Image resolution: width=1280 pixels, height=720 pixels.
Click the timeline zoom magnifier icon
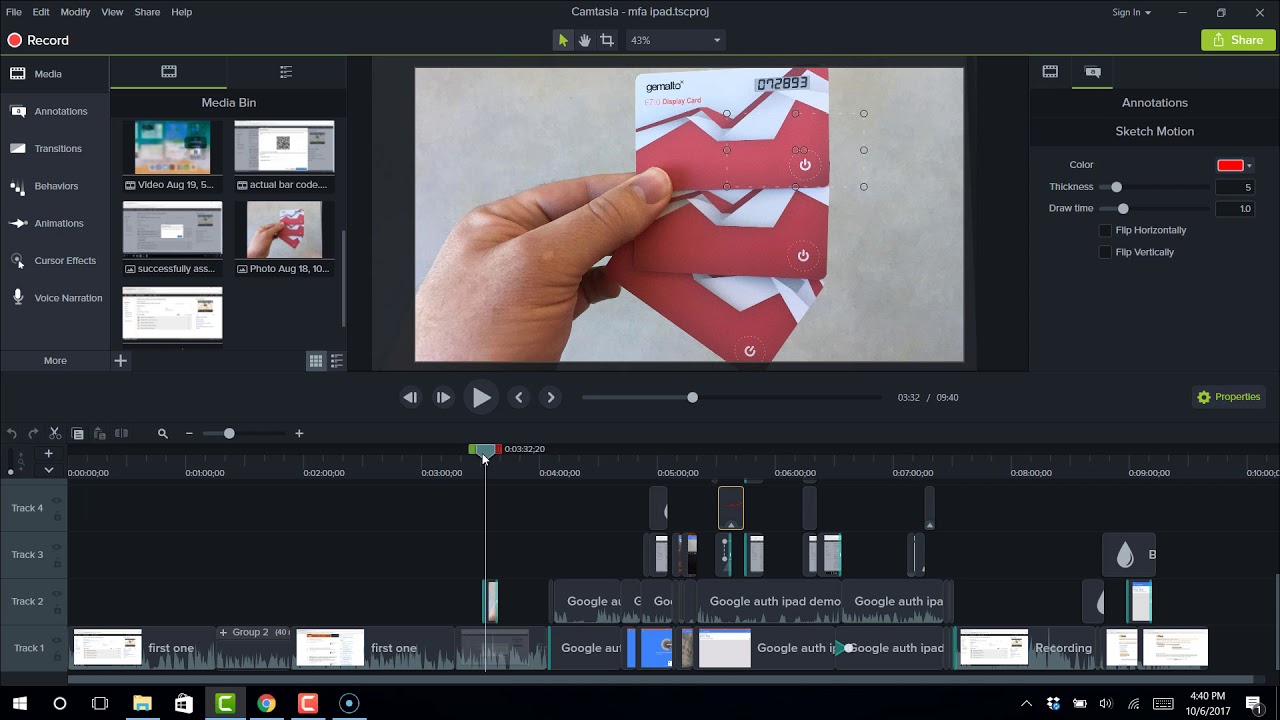[162, 433]
